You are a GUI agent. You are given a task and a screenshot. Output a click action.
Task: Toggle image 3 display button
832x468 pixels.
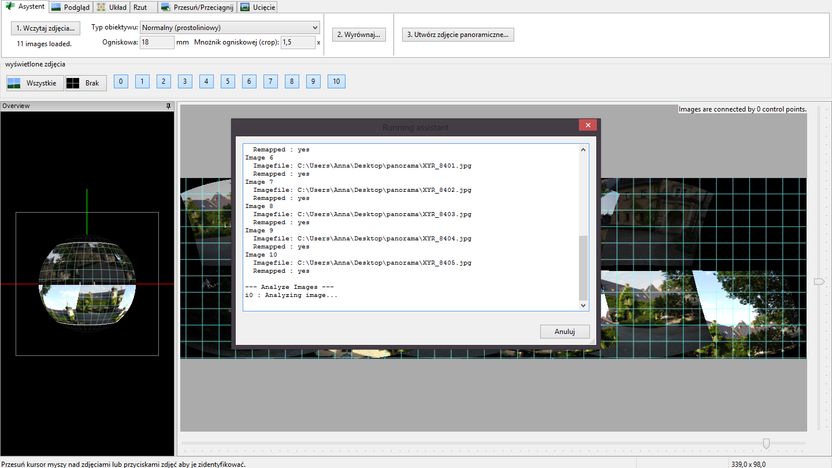pyautogui.click(x=185, y=81)
